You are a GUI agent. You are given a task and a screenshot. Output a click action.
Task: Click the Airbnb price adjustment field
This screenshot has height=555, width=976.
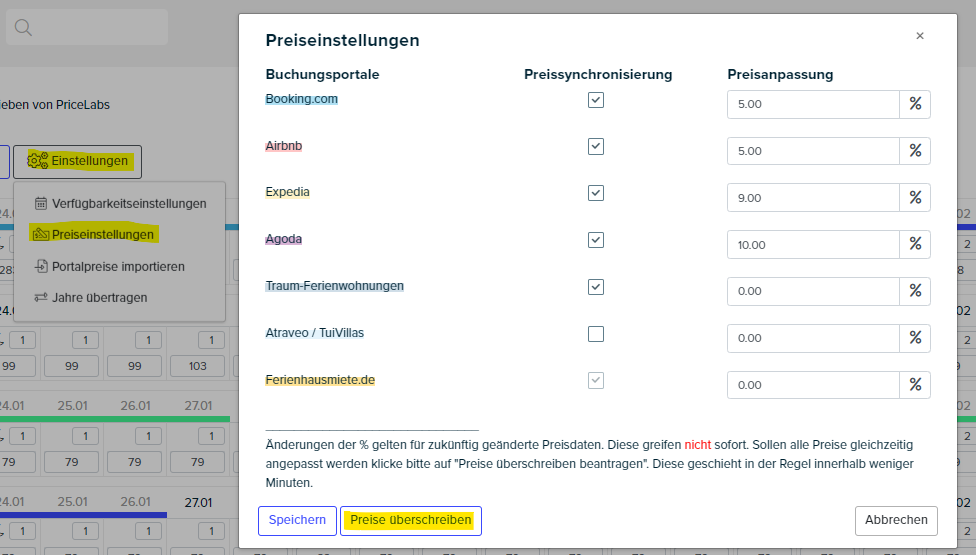click(x=813, y=151)
